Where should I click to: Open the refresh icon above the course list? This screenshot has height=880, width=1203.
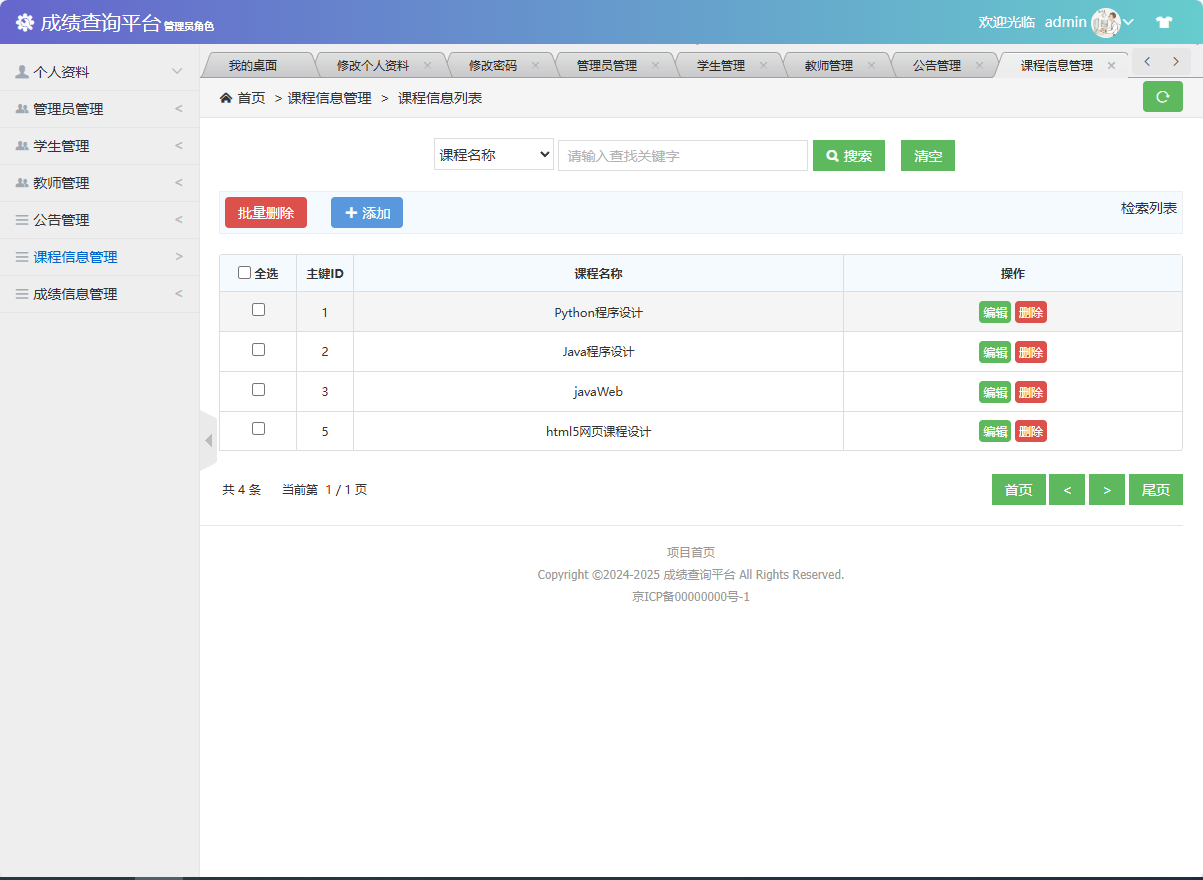1162,96
